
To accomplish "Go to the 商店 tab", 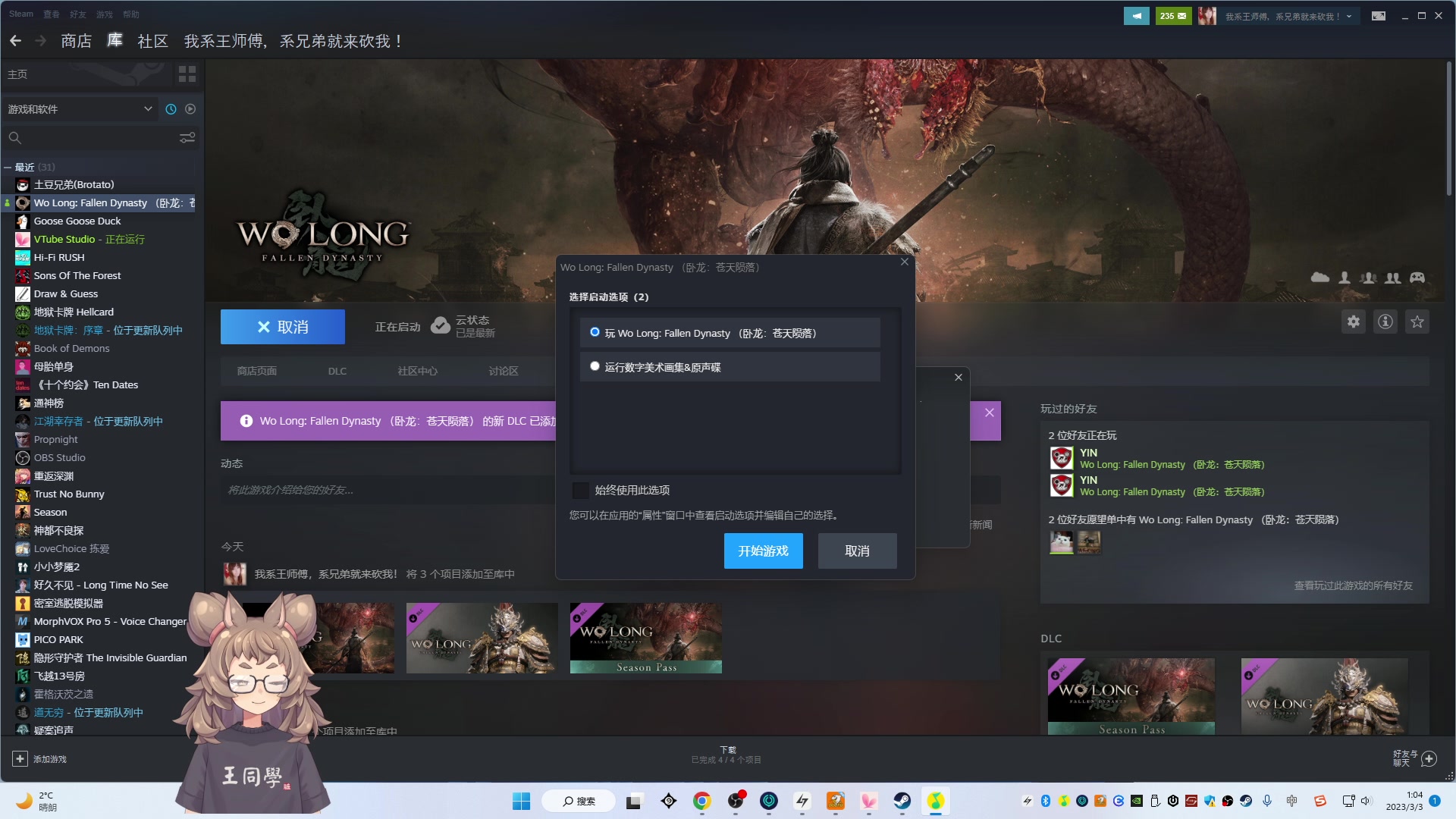I will (x=77, y=41).
